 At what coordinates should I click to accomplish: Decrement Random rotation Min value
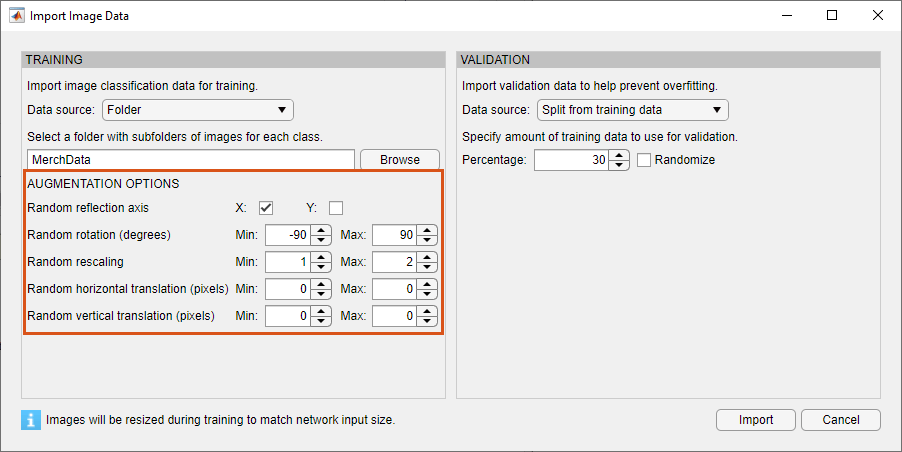point(321,240)
